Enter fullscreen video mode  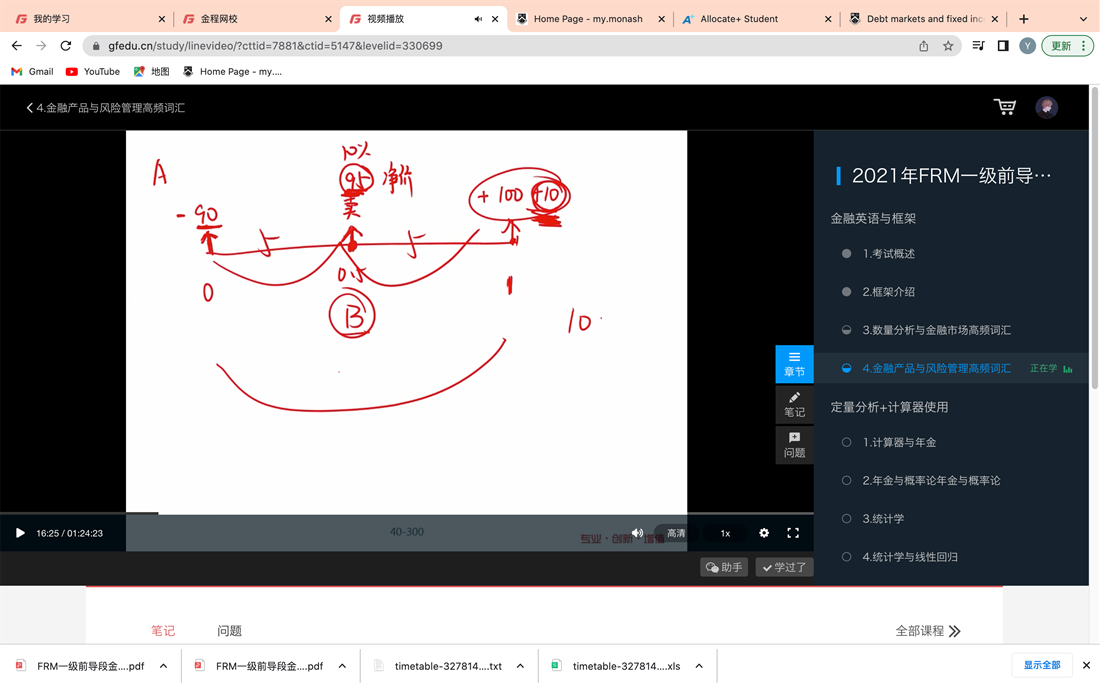tap(793, 533)
